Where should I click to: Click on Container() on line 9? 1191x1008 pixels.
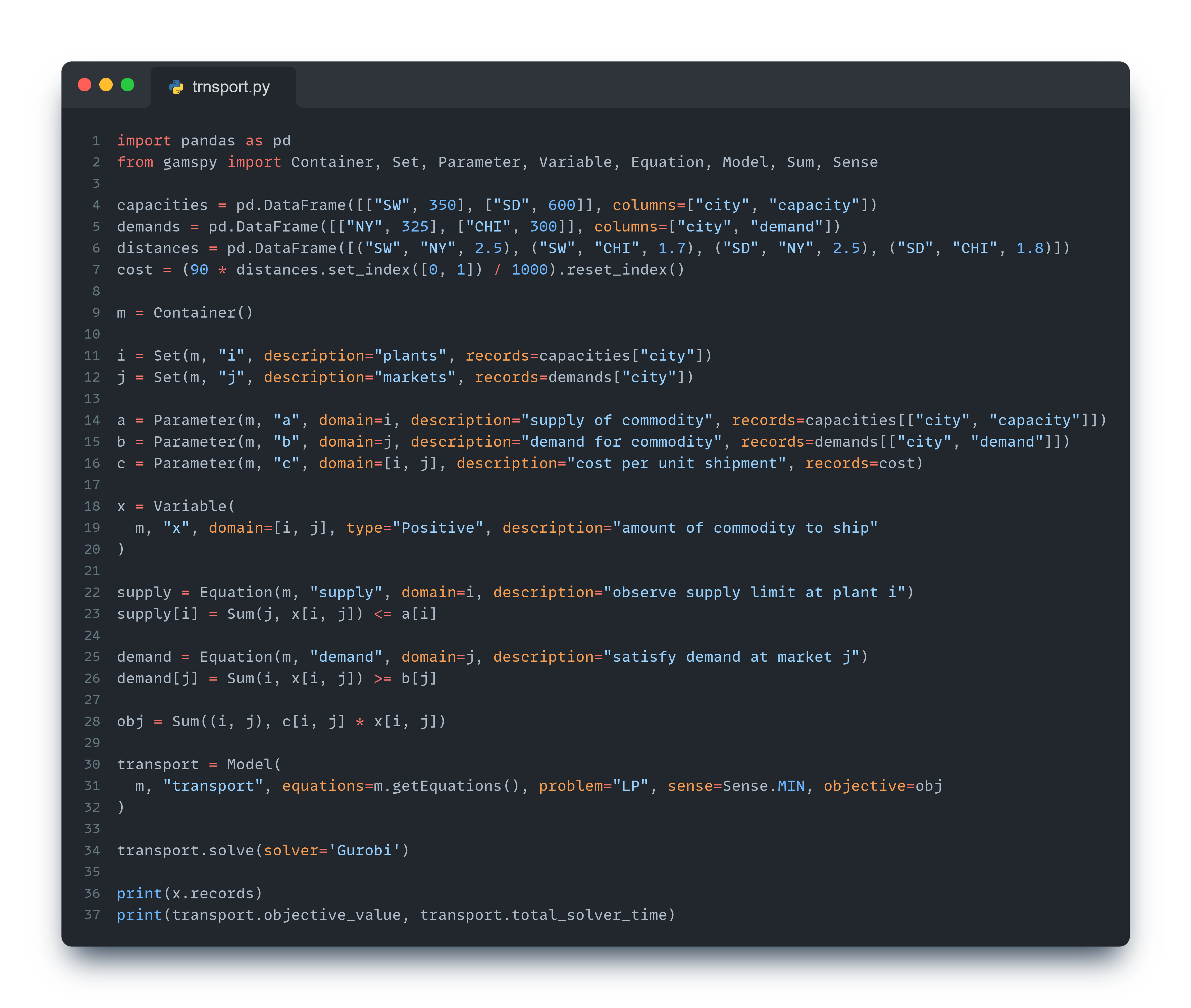tap(203, 313)
